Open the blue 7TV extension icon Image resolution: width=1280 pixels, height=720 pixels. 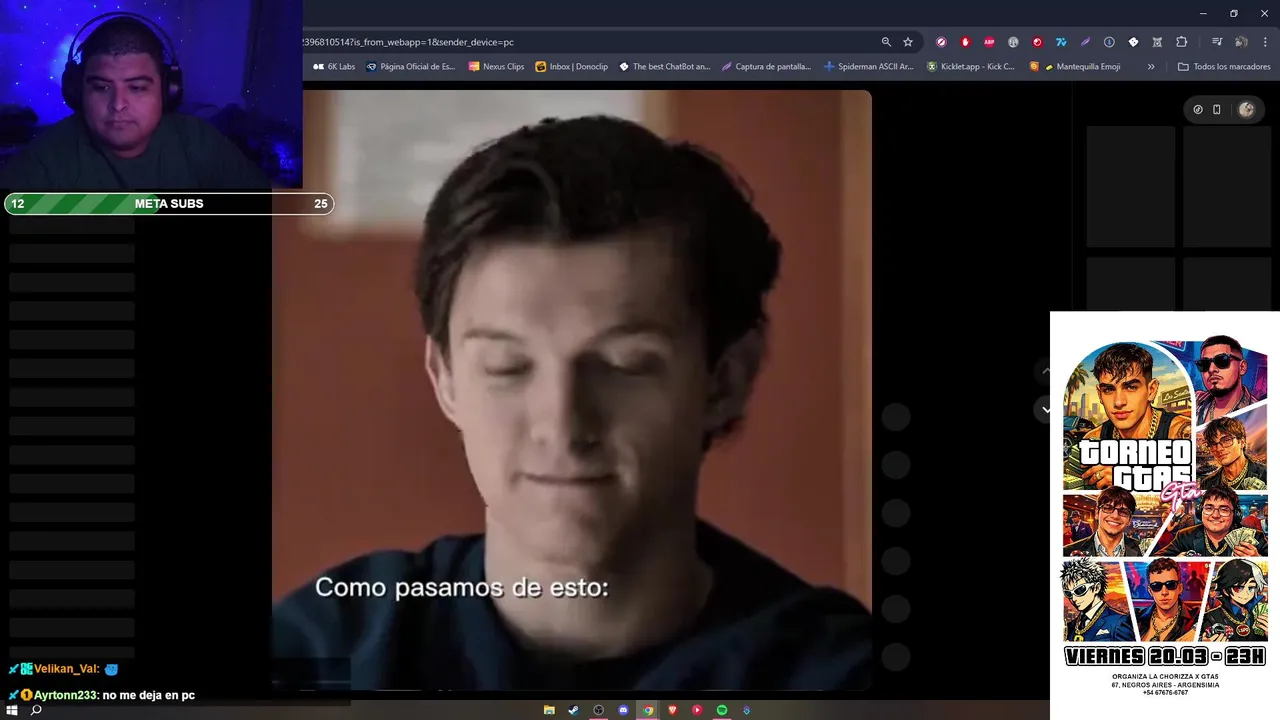pyautogui.click(x=1061, y=42)
